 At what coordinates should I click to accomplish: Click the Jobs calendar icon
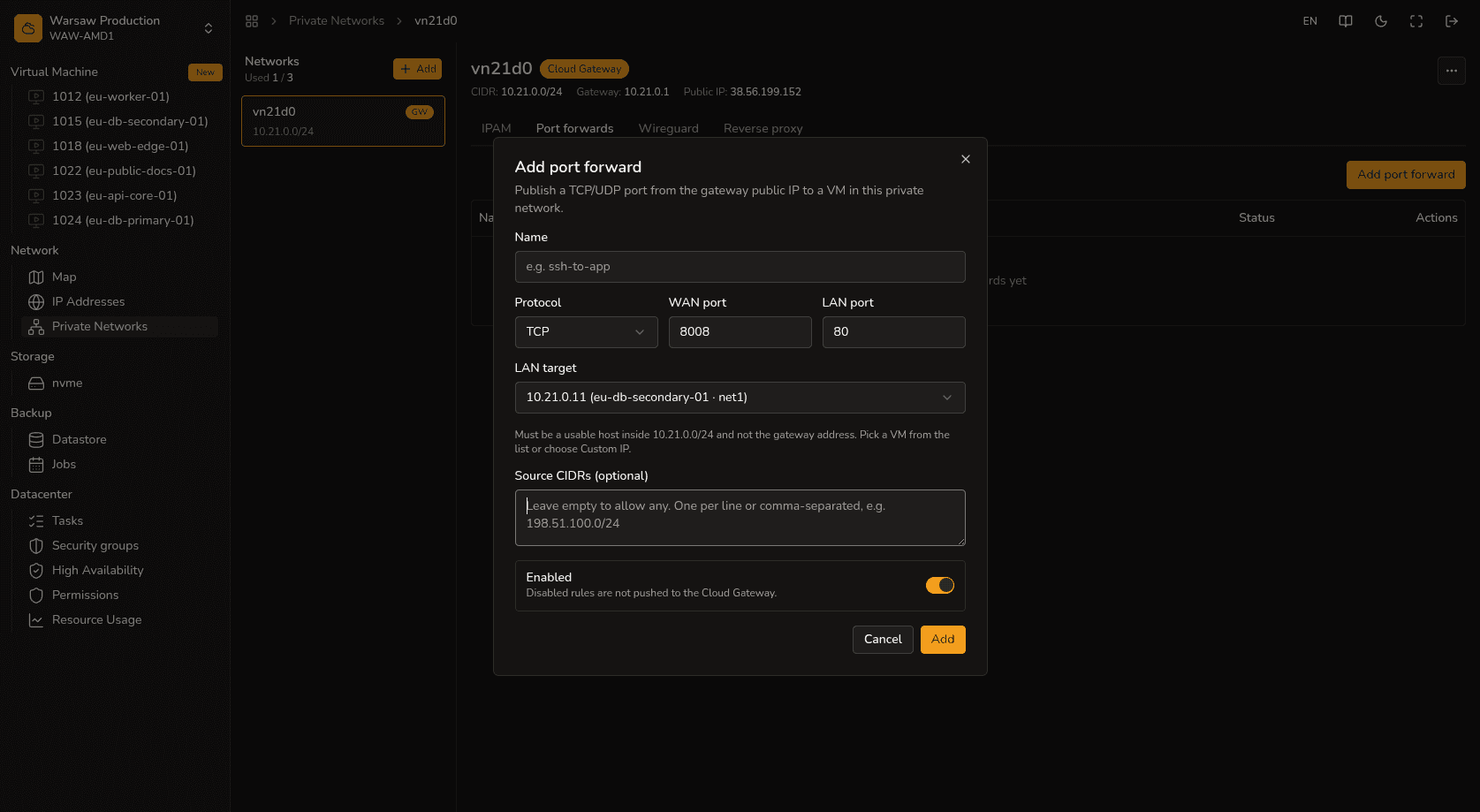[x=36, y=465]
